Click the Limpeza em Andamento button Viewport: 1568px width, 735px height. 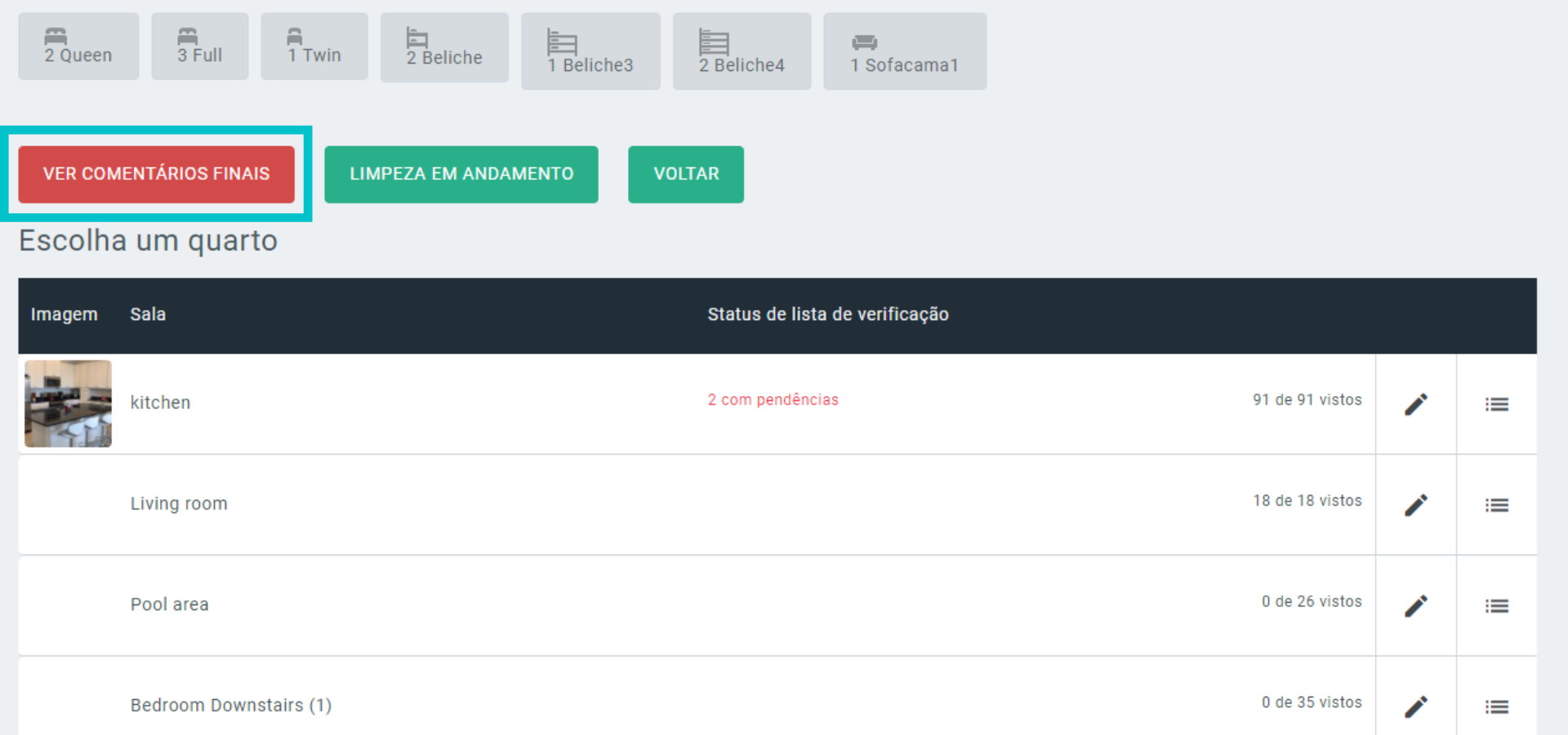pyautogui.click(x=461, y=174)
